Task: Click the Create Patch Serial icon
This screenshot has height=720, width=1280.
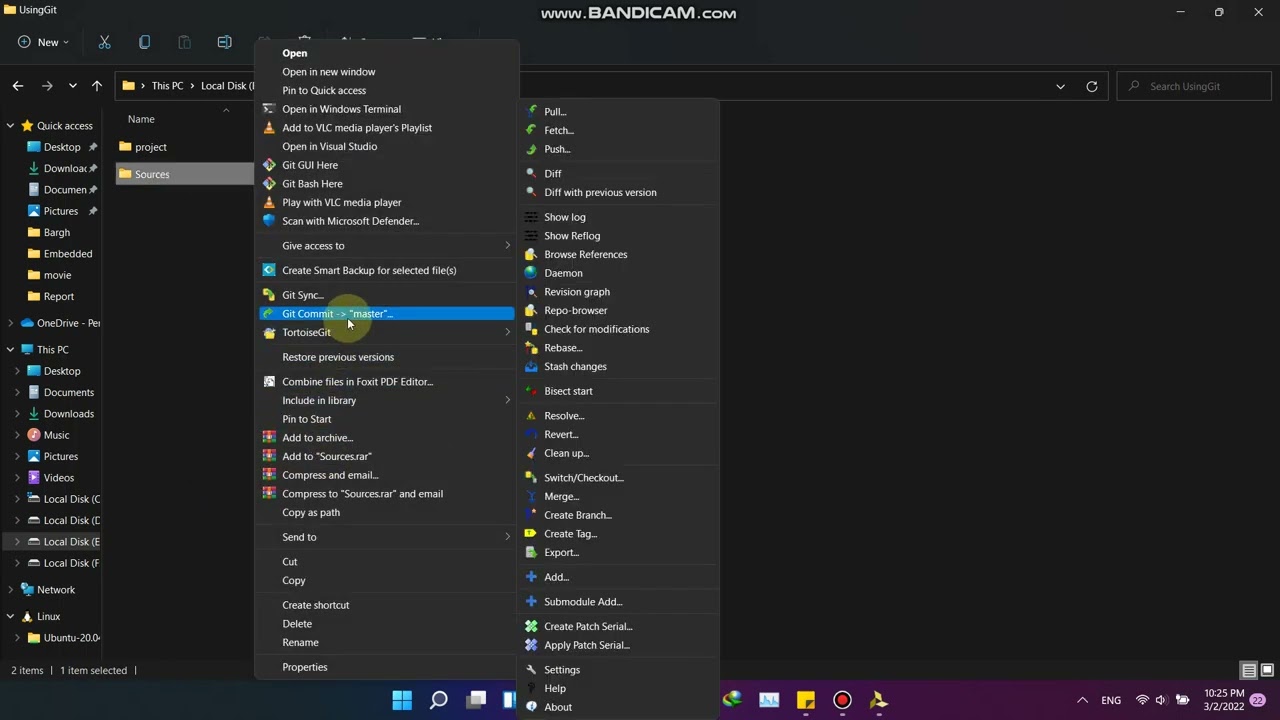Action: 532,627
